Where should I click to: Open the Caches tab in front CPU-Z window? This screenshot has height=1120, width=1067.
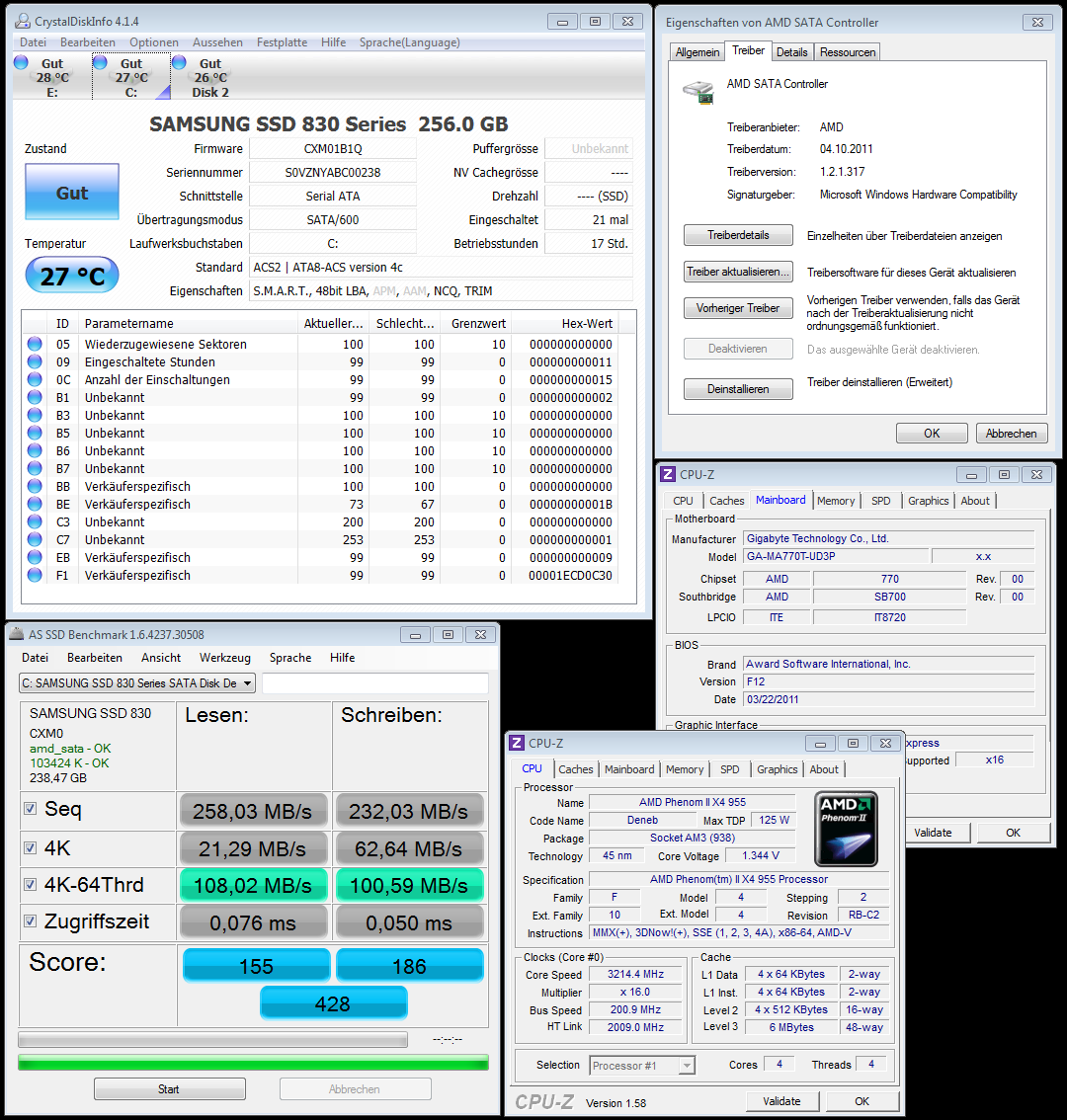click(x=575, y=769)
